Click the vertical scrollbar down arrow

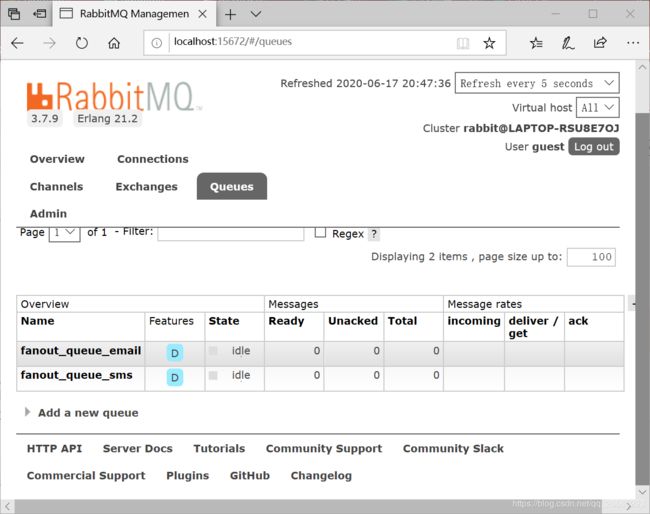coord(642,492)
